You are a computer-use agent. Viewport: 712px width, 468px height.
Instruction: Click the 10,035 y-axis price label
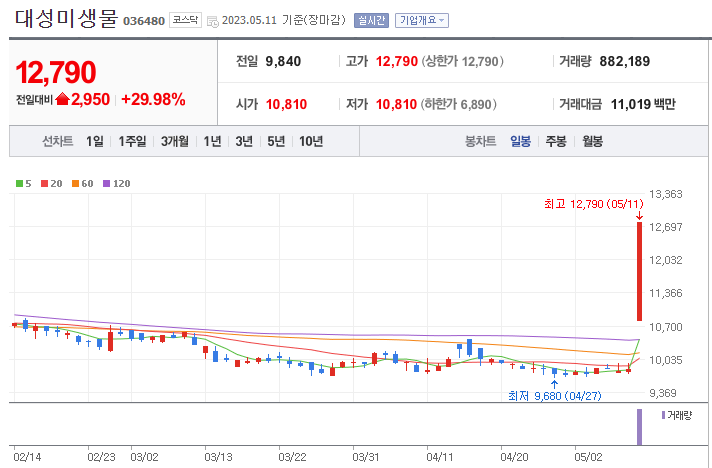666,360
